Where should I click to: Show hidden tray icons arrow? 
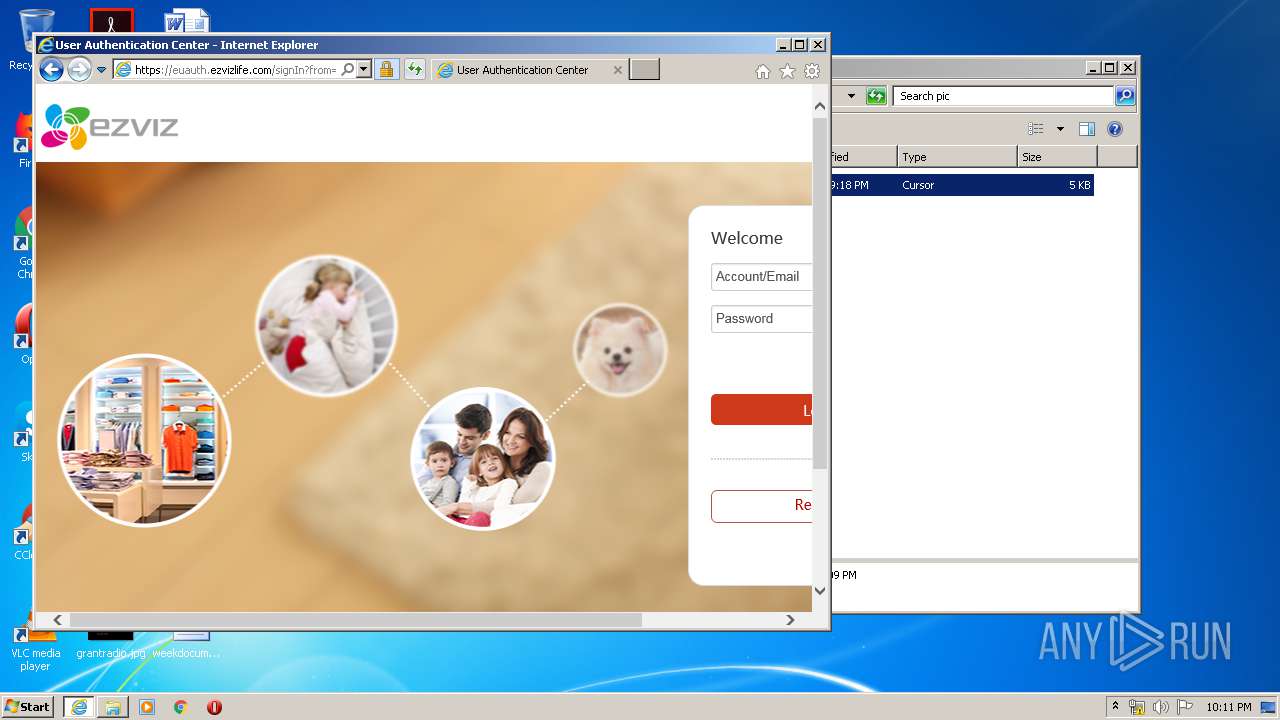1115,707
